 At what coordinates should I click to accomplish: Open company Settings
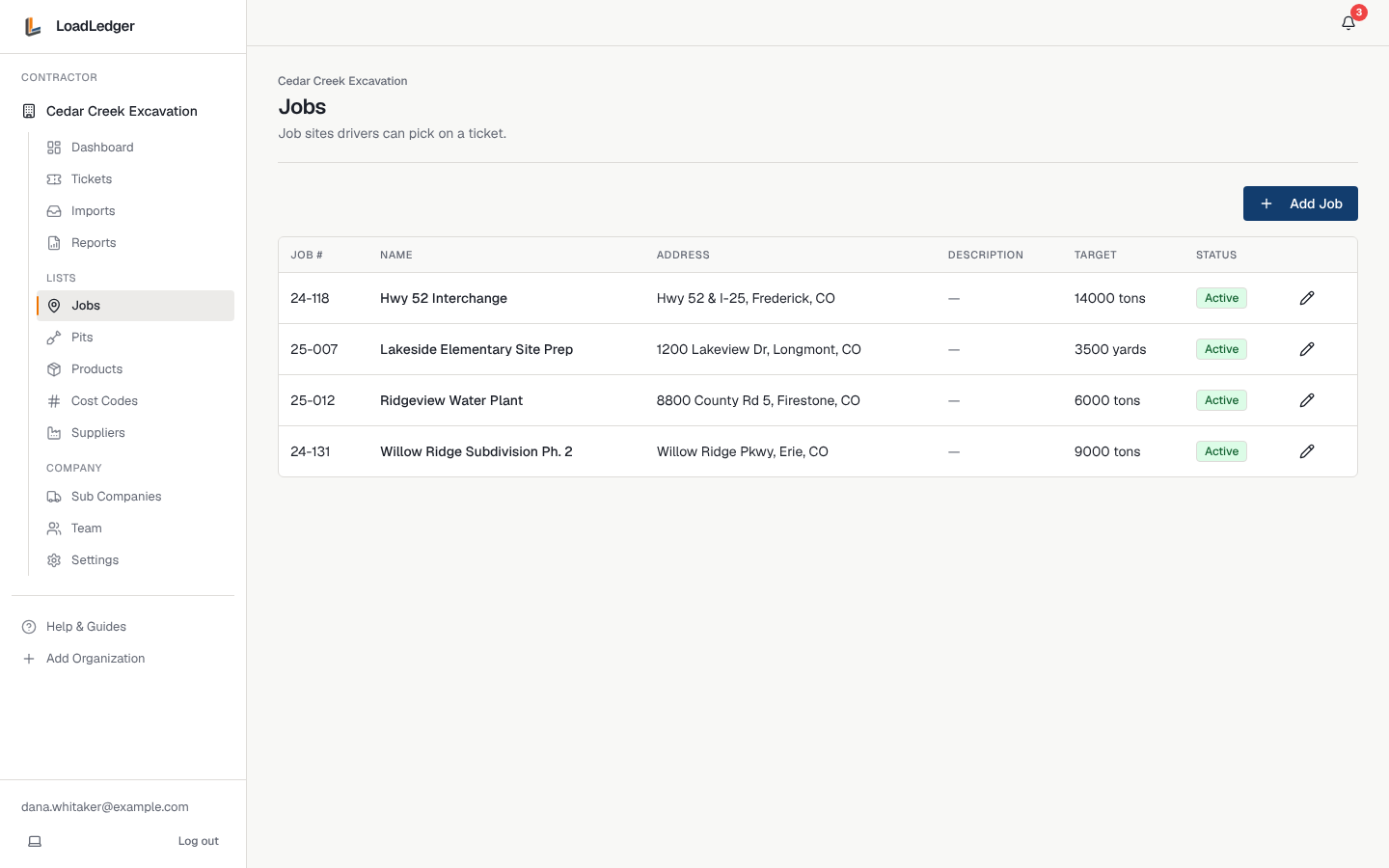(135, 560)
